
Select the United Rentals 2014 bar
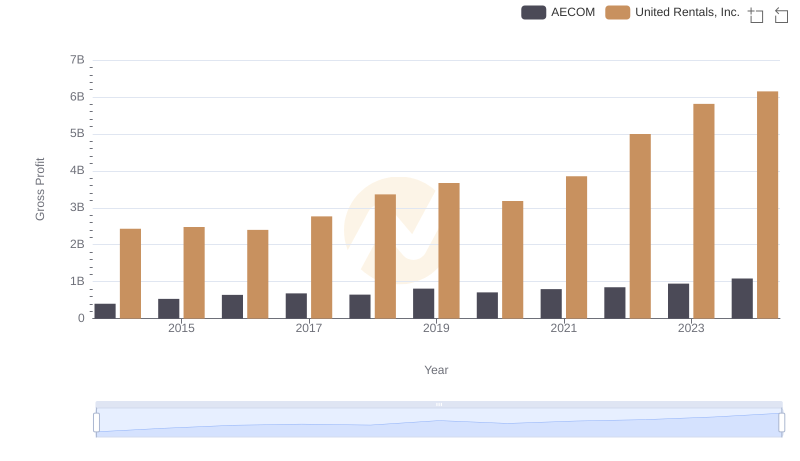pyautogui.click(x=130, y=274)
